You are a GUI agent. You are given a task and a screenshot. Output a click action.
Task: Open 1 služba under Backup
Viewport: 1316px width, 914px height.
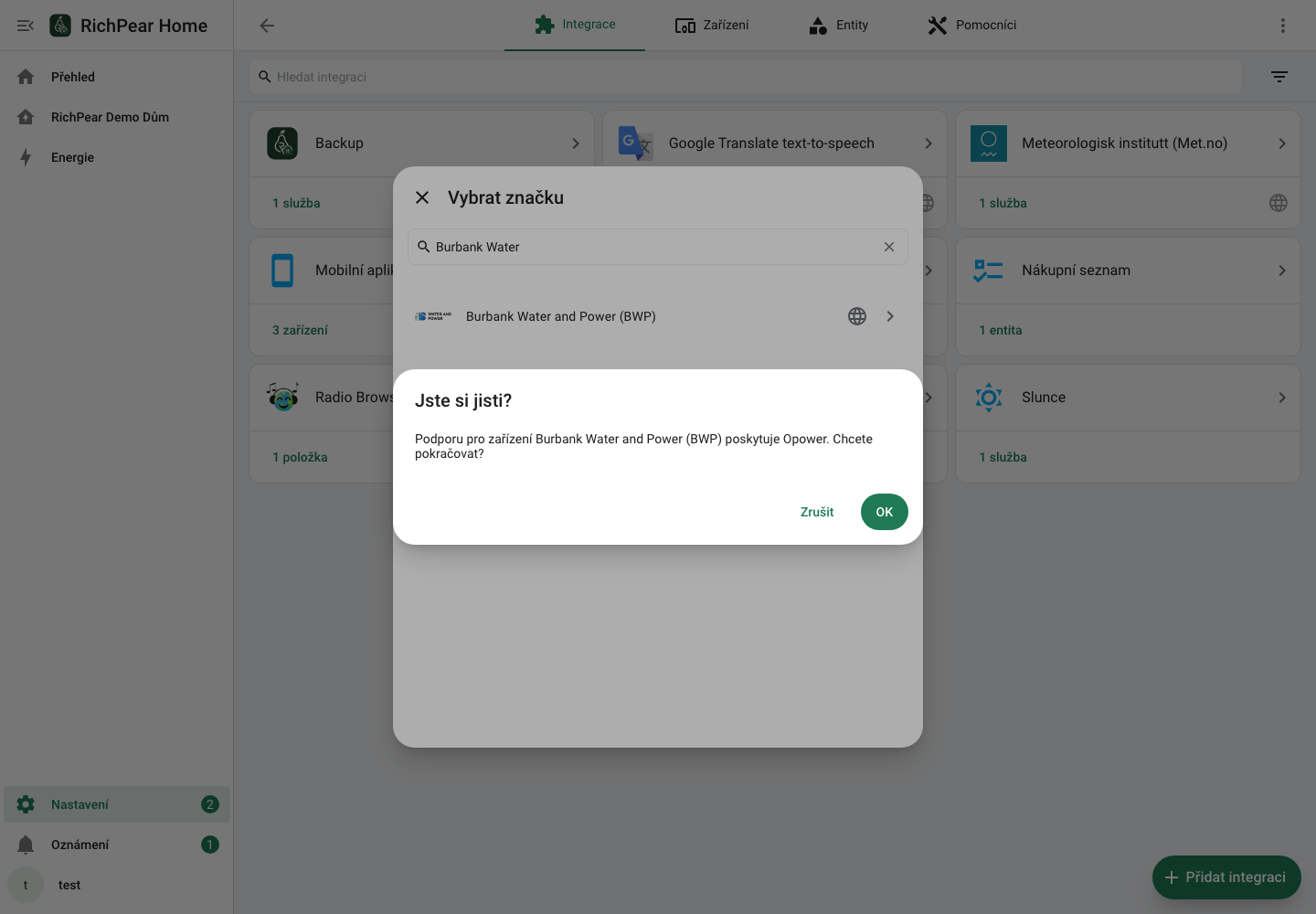pyautogui.click(x=296, y=203)
